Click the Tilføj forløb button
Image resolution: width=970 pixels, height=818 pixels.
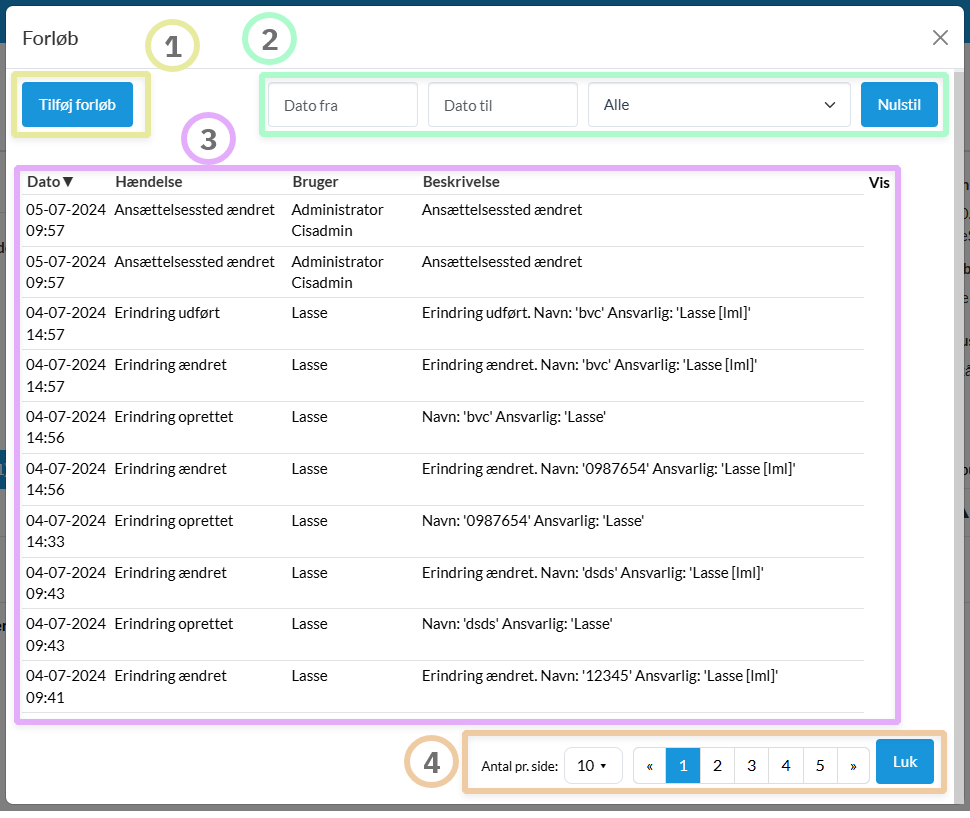[77, 105]
